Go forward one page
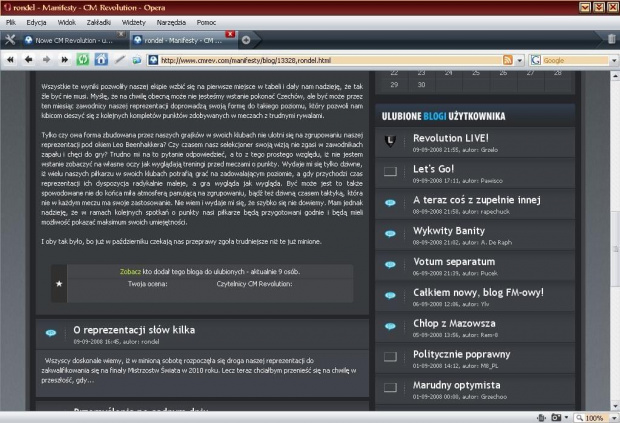Image resolution: width=620 pixels, height=423 pixels. tap(47, 60)
